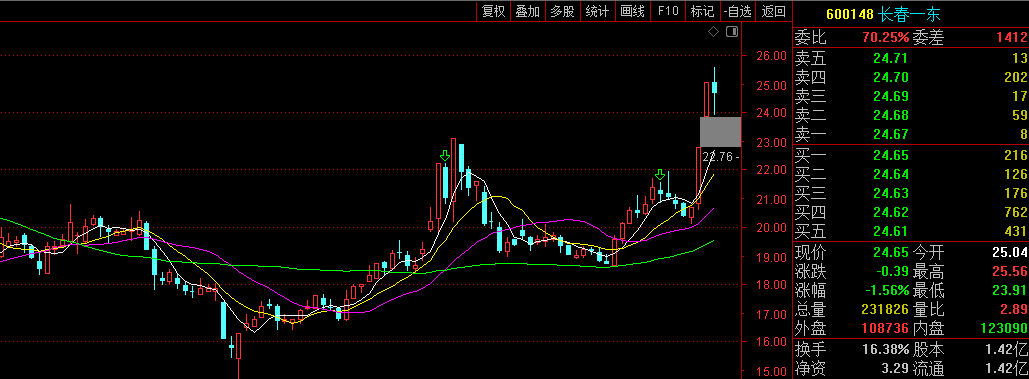Open the 统计 statistics tool
The image size is (1029, 379).
(x=597, y=11)
